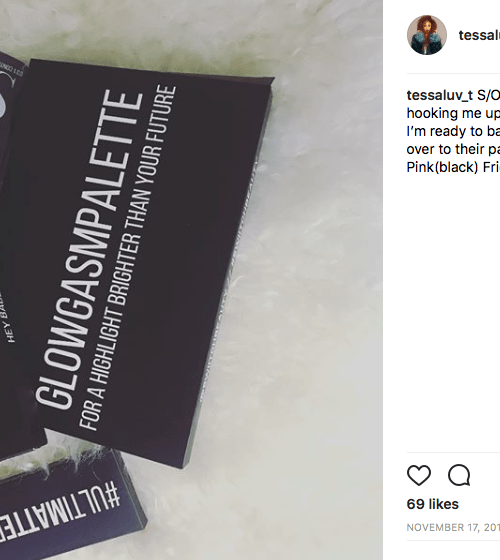Select the blank area below the caption

point(453,311)
